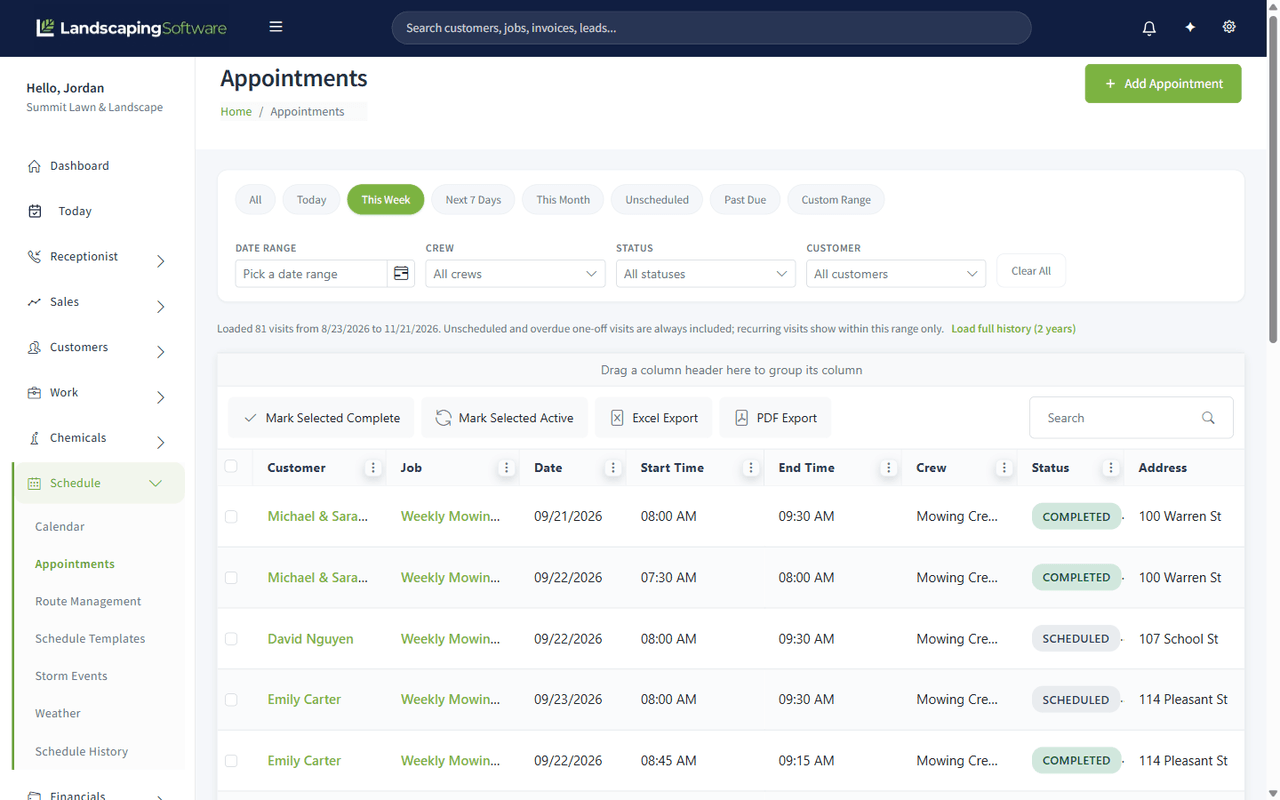The image size is (1280, 800).
Task: Click the Add Appointment button
Action: pos(1163,84)
